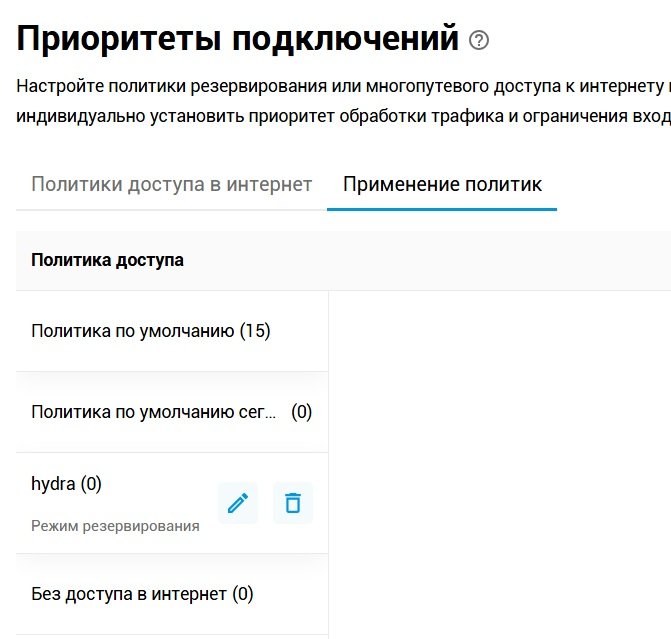
Task: Select Без доступа в интернет (0) policy
Action: point(142,594)
